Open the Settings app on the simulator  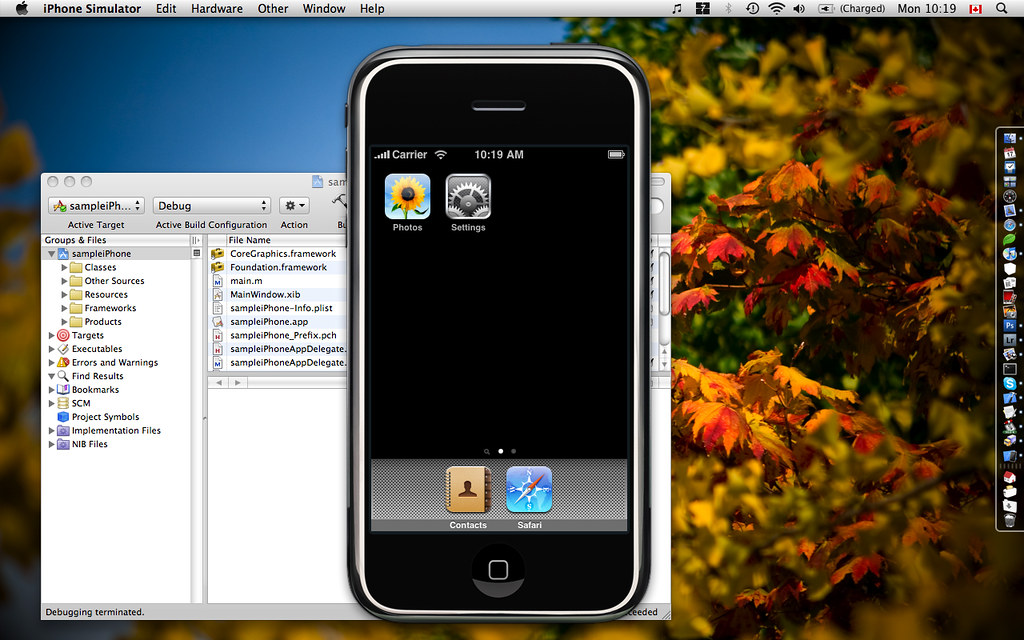coord(468,197)
